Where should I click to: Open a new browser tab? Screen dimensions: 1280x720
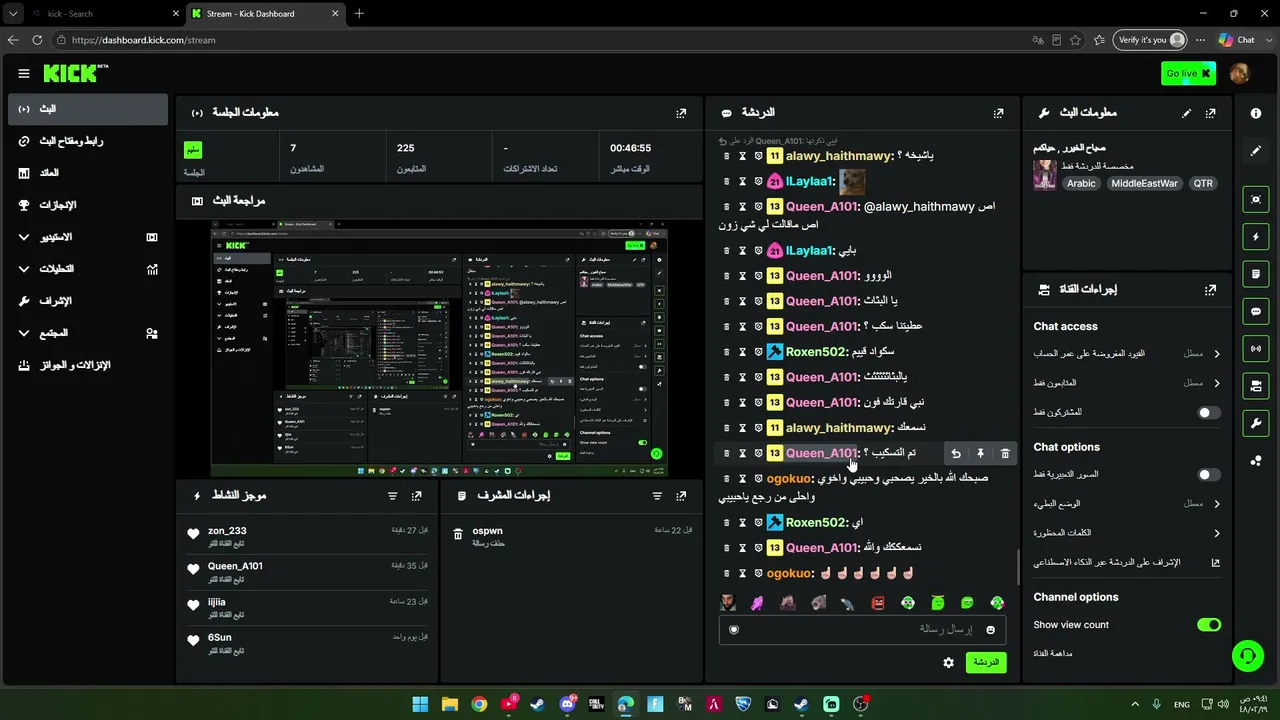coord(359,13)
